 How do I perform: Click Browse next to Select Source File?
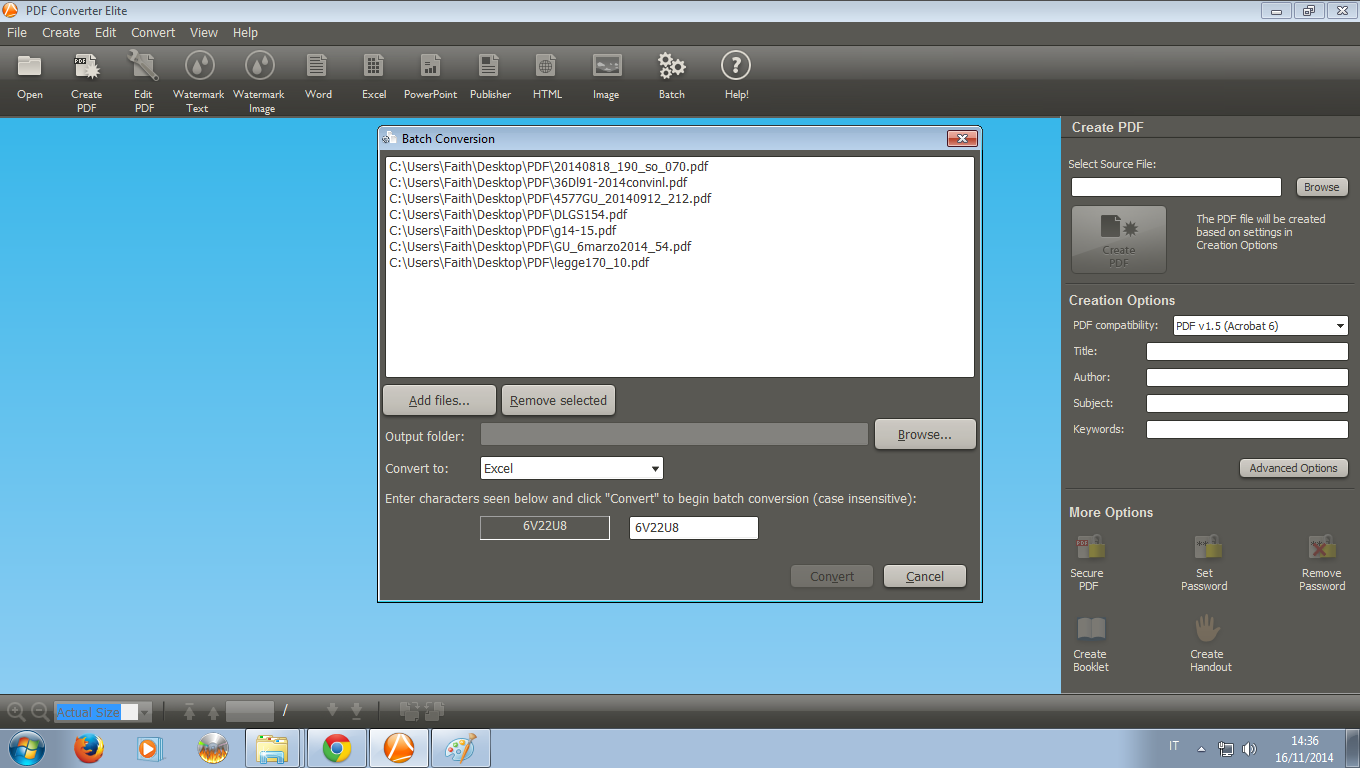click(1321, 187)
